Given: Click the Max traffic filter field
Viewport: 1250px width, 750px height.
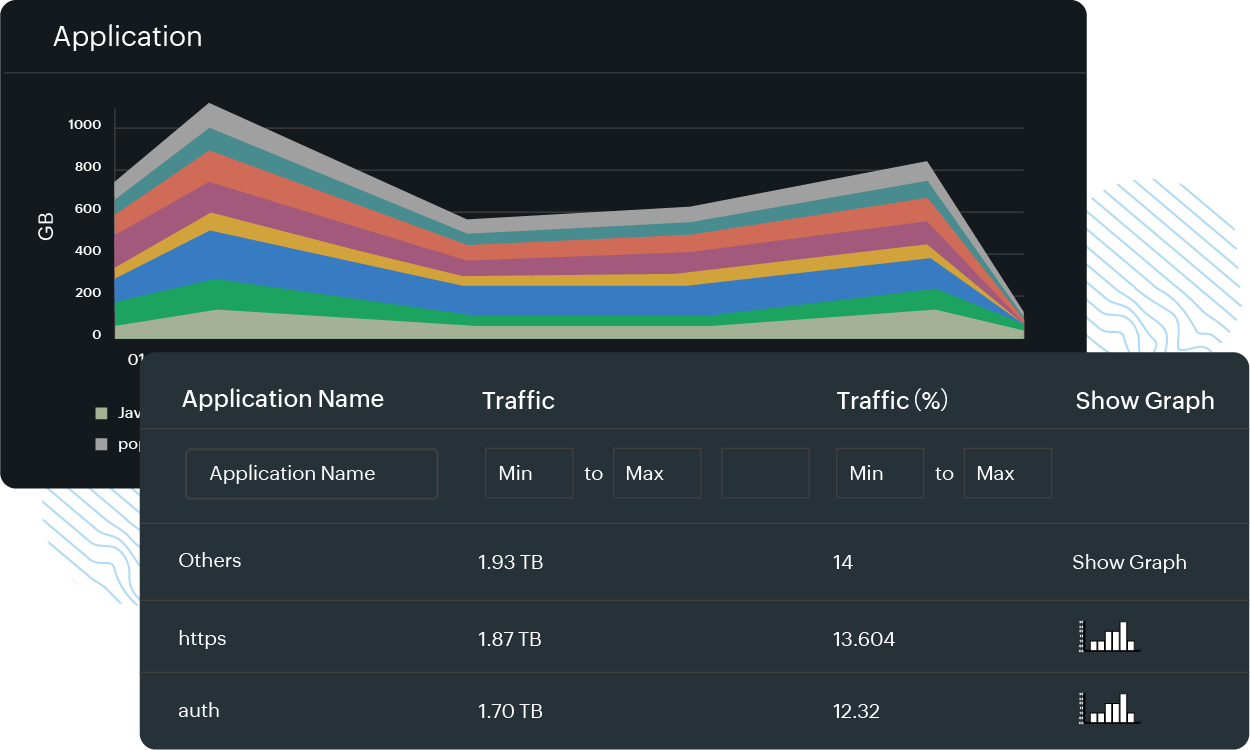Looking at the screenshot, I should point(657,473).
